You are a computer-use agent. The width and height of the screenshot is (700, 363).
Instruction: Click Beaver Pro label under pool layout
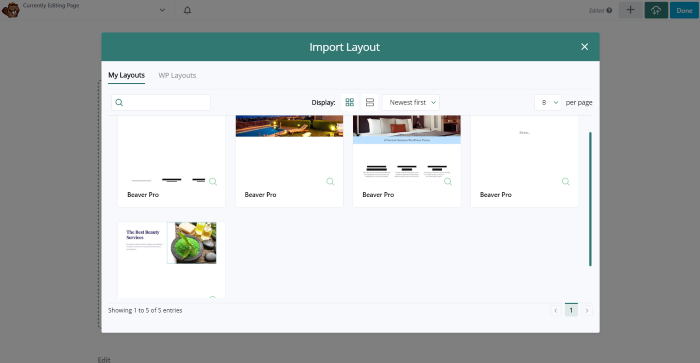pyautogui.click(x=261, y=195)
